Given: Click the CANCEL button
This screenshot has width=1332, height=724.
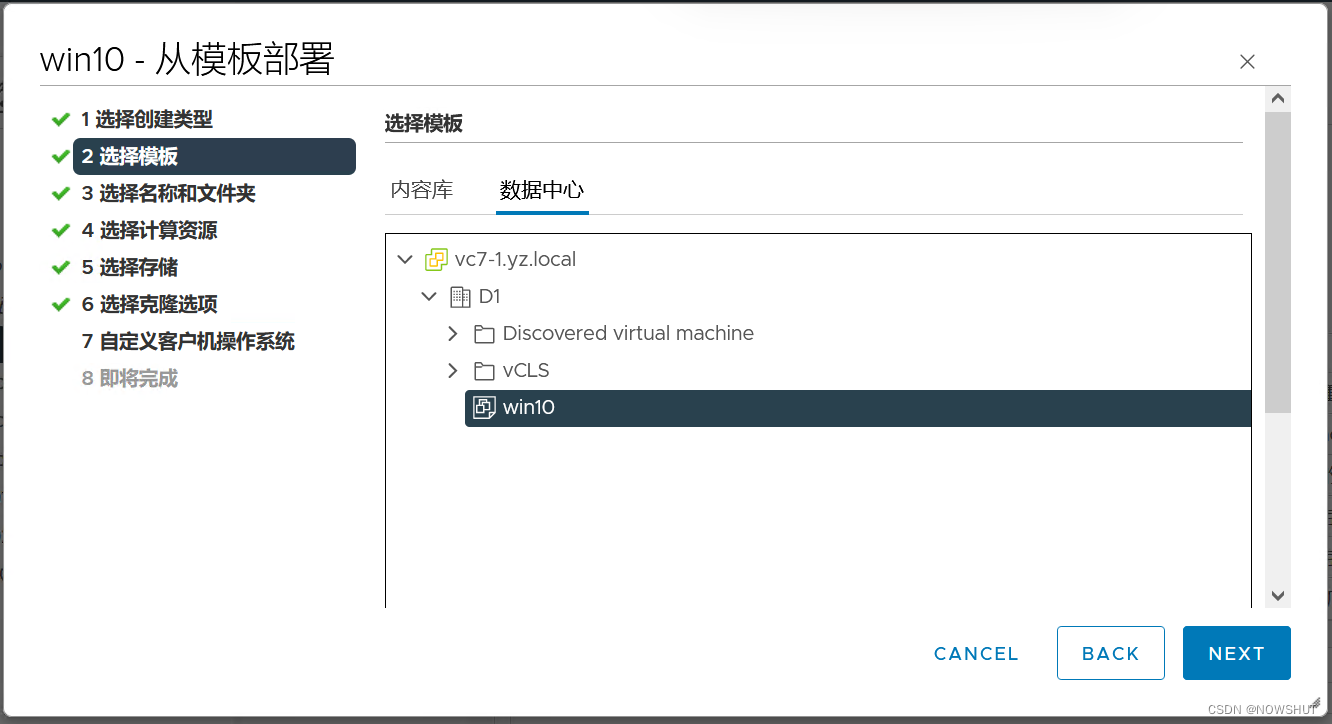Looking at the screenshot, I should click(976, 654).
